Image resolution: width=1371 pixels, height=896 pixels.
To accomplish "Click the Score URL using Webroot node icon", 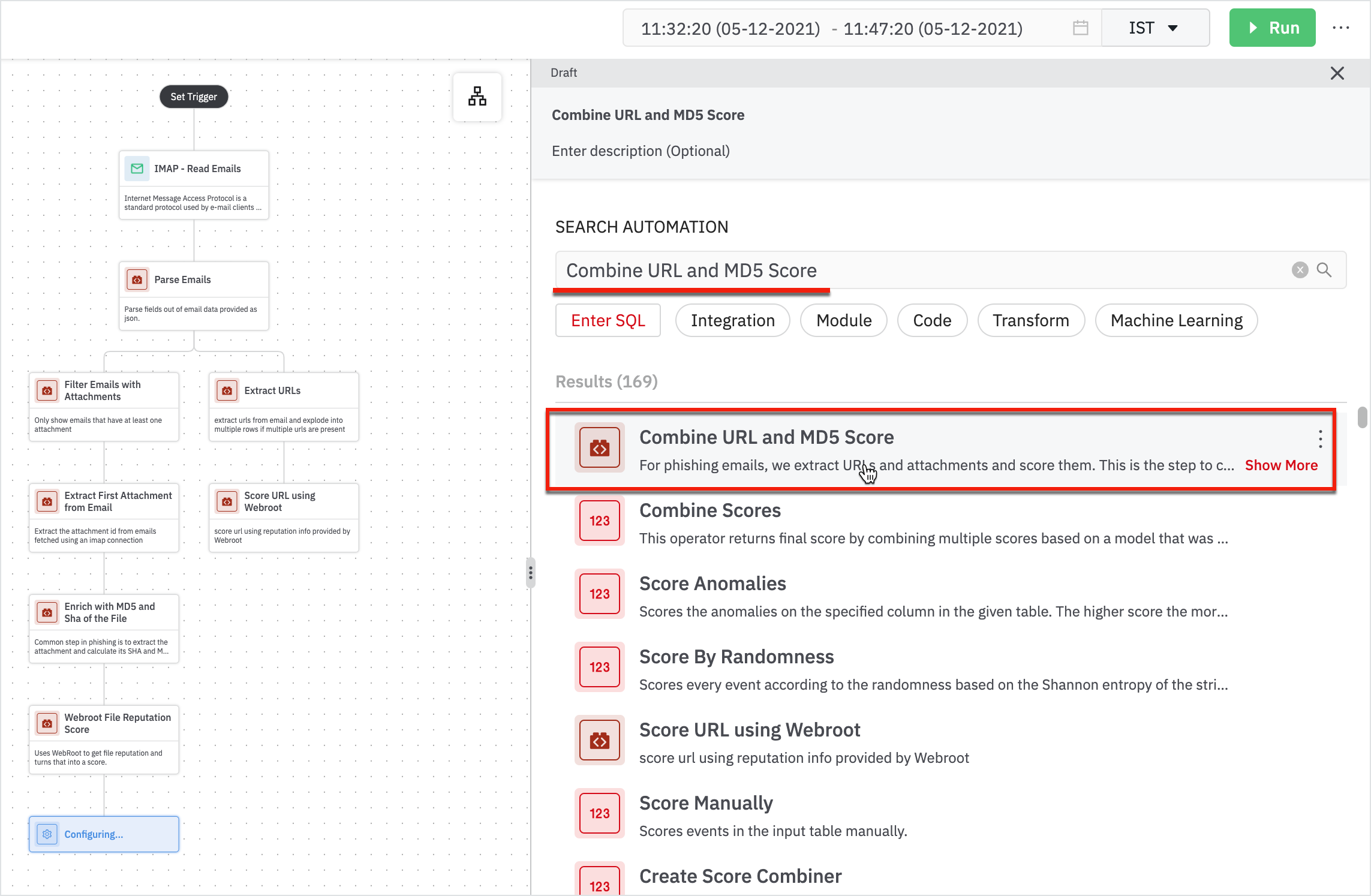I will pos(227,501).
